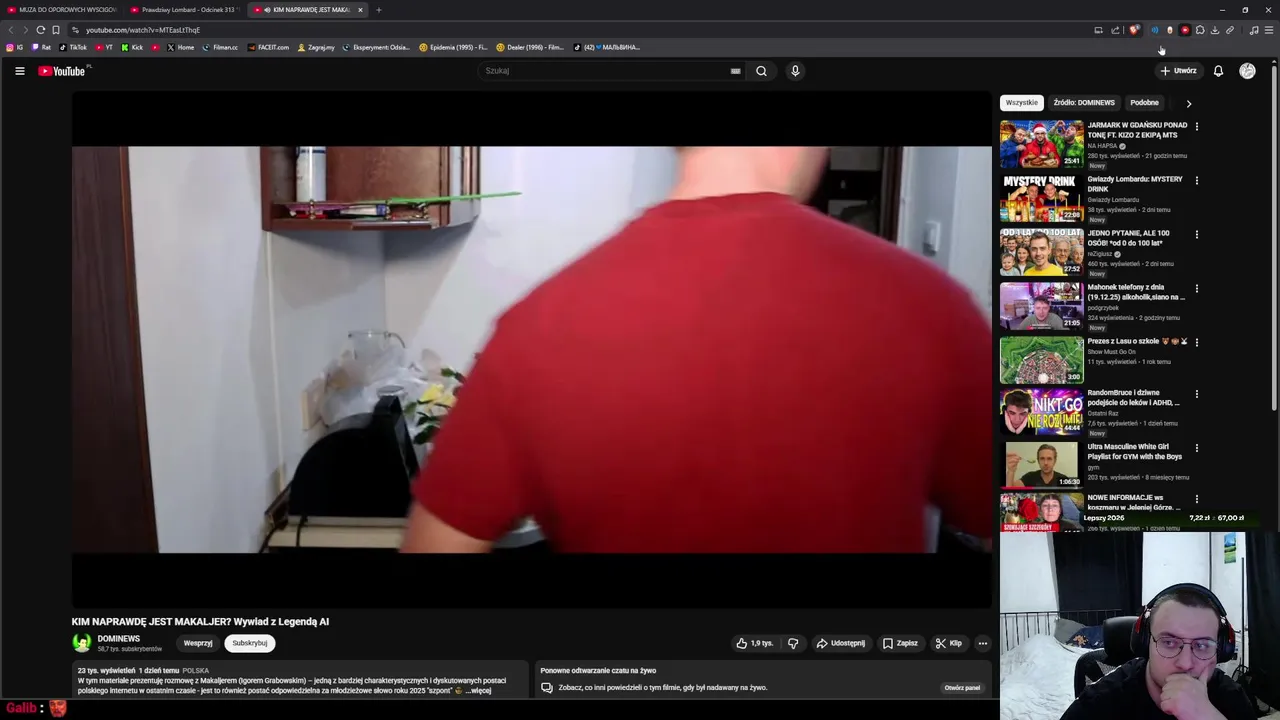The image size is (1280, 720).
Task: Open YouTube notifications bell
Action: (x=1218, y=71)
